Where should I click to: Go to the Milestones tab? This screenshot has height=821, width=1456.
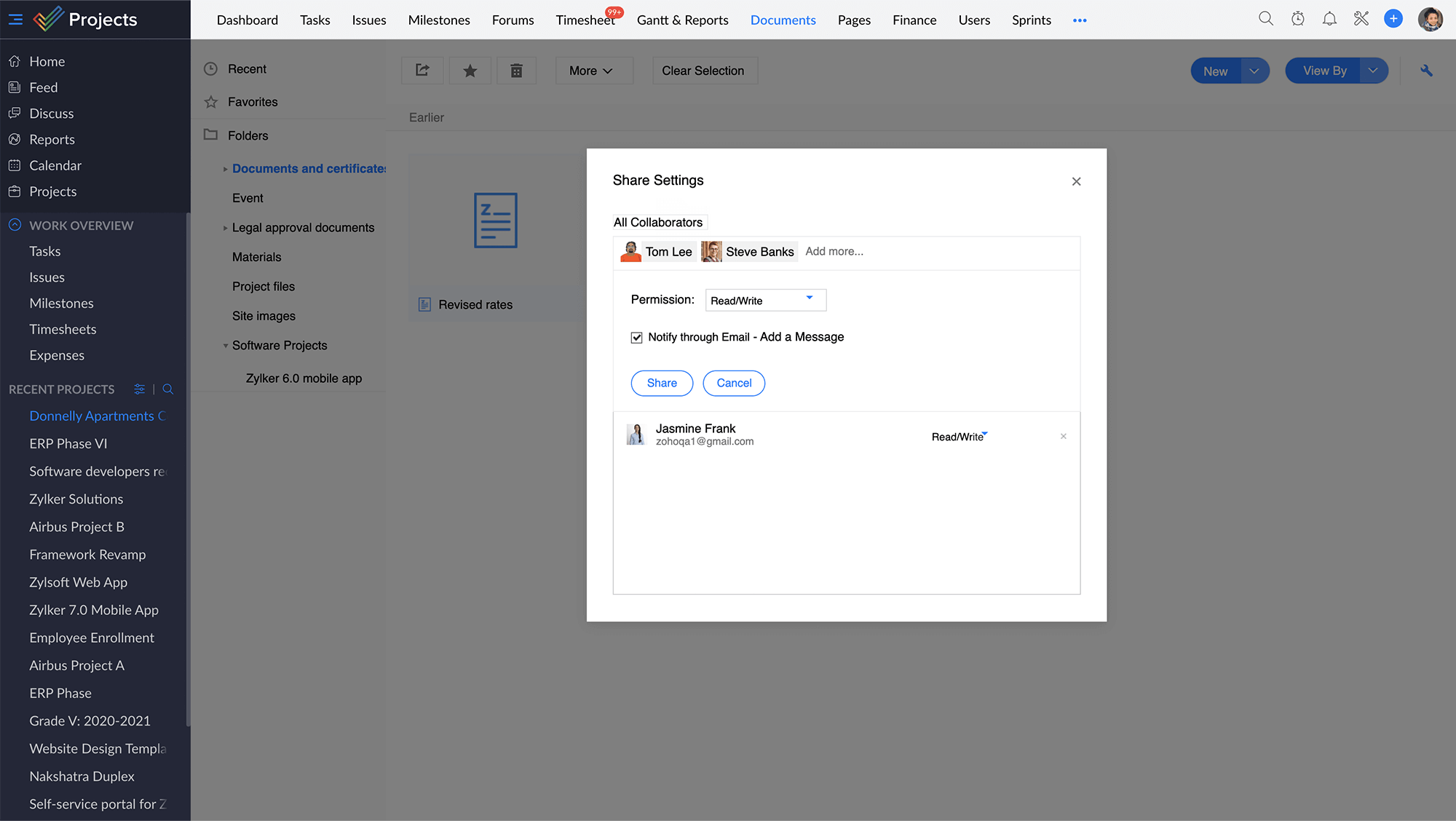[439, 20]
